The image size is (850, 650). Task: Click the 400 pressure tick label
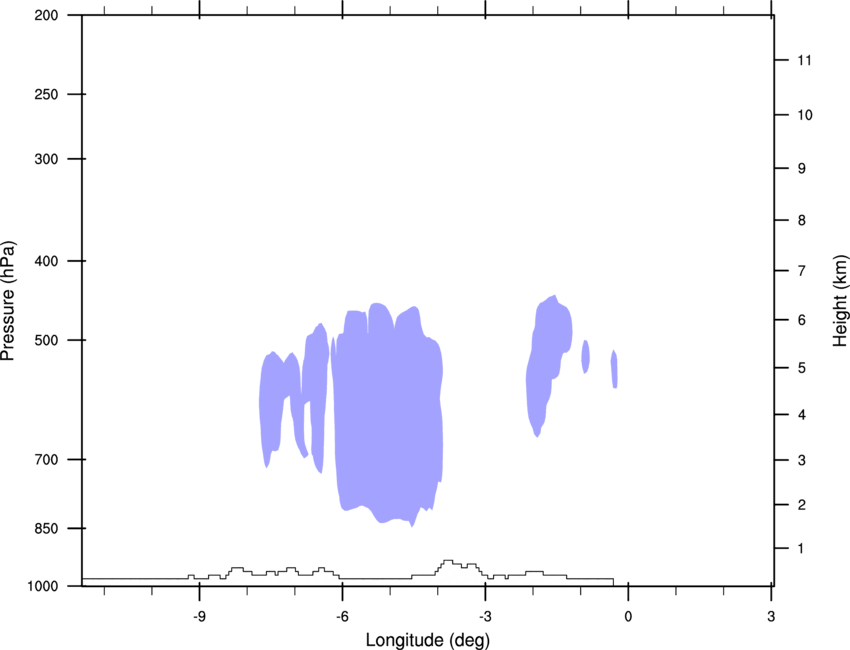point(46,261)
